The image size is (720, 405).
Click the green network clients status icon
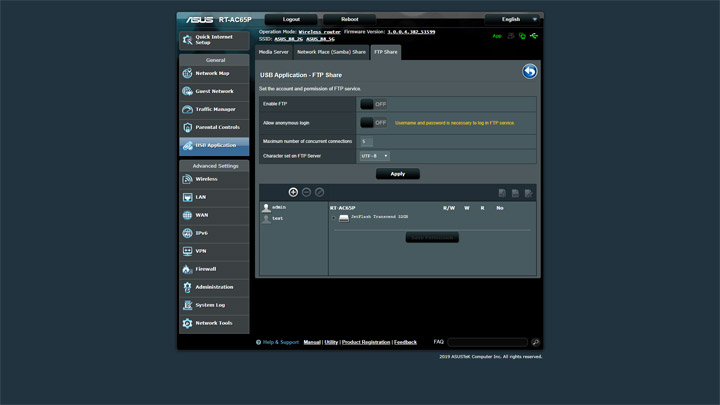point(522,36)
